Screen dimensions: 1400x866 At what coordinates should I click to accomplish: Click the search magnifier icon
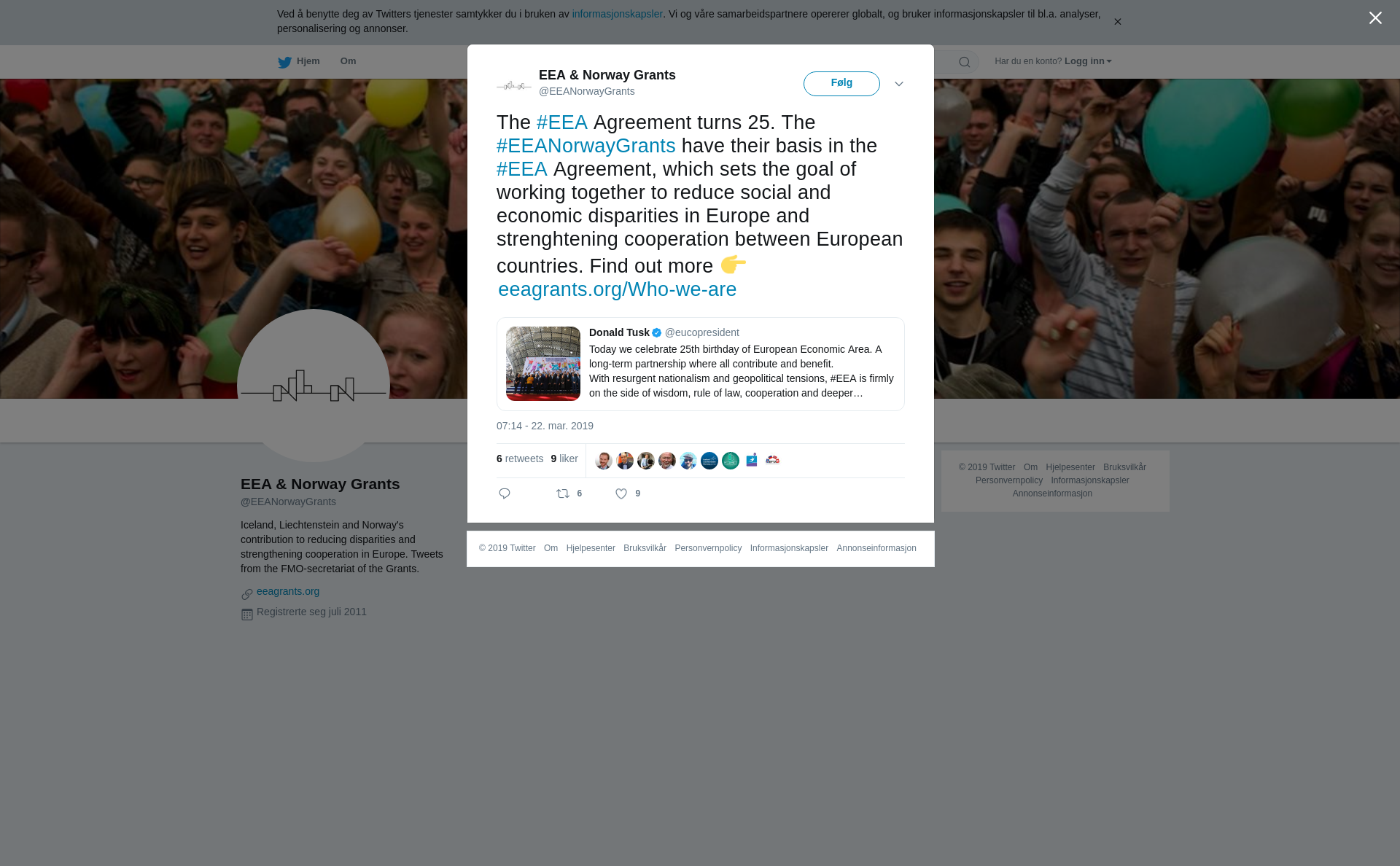[x=965, y=62]
